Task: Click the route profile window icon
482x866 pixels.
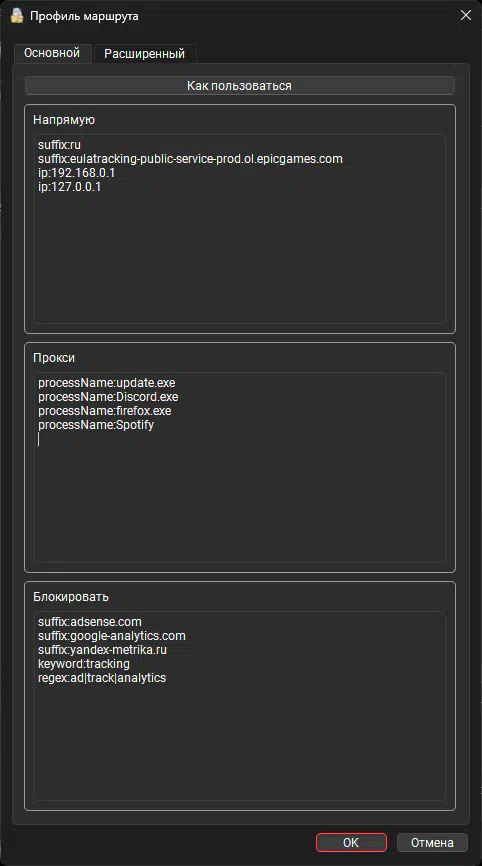Action: [x=17, y=15]
